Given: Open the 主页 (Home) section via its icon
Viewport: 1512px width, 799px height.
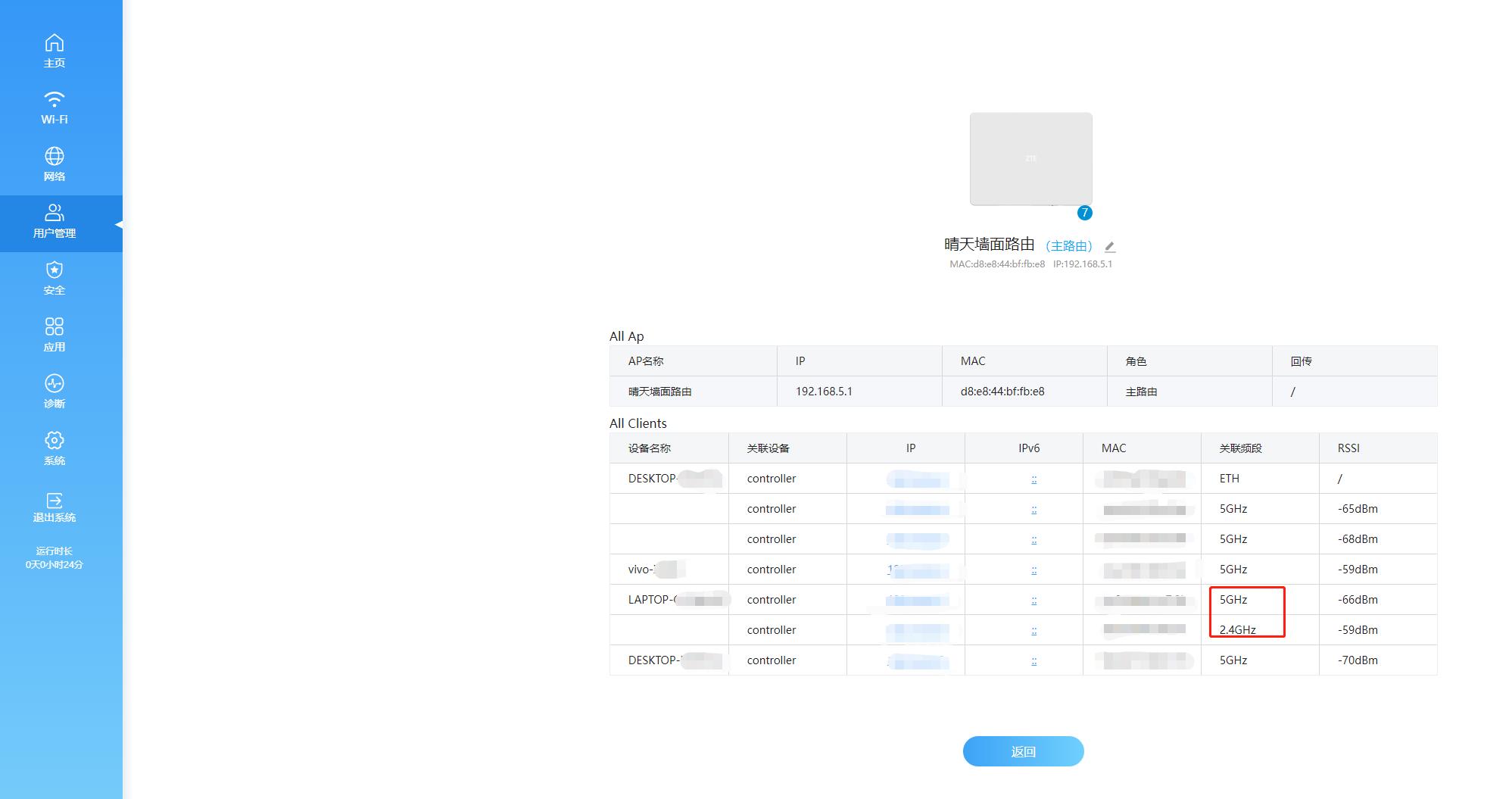Looking at the screenshot, I should [x=54, y=43].
